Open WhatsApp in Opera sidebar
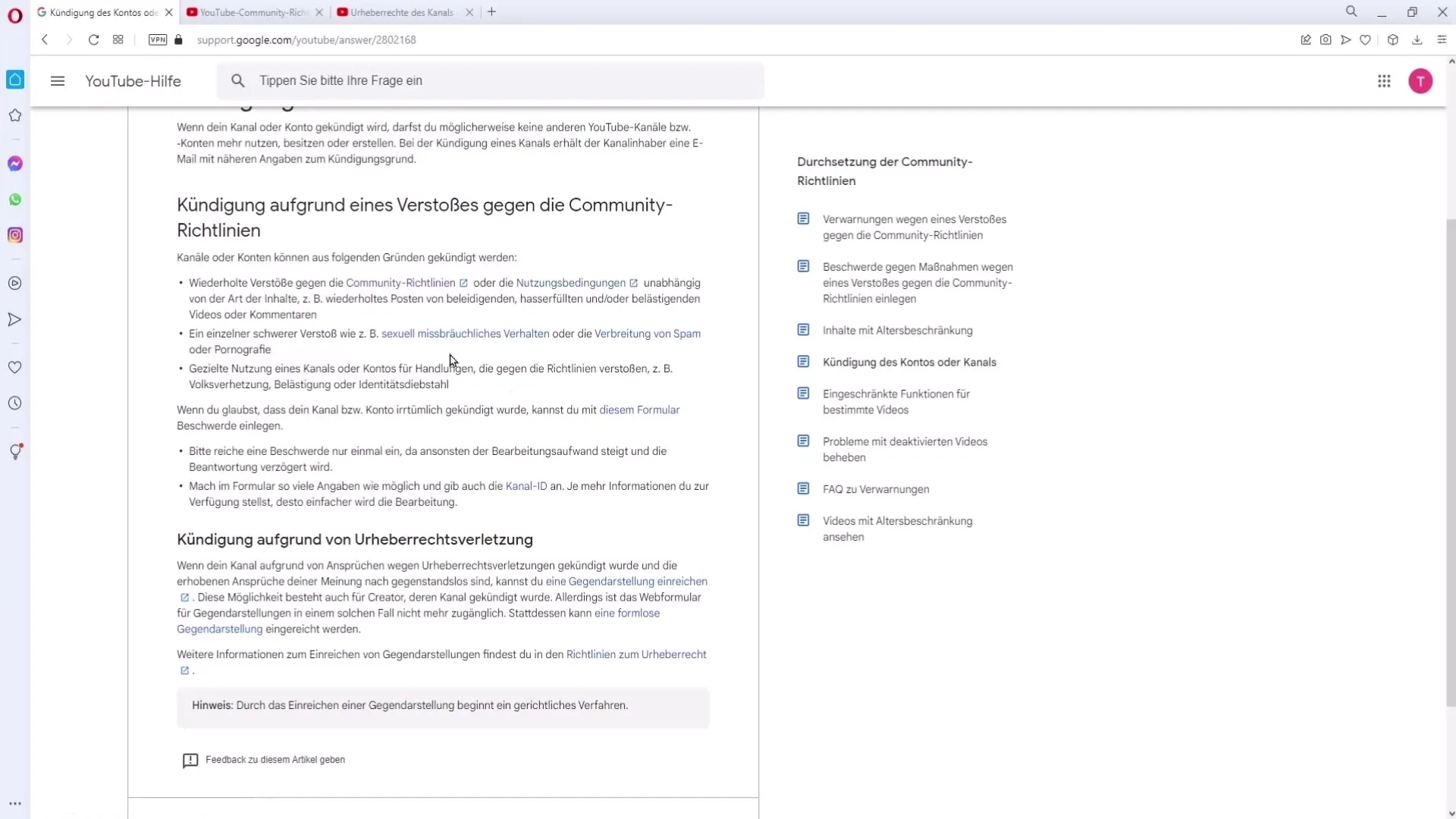 click(15, 199)
